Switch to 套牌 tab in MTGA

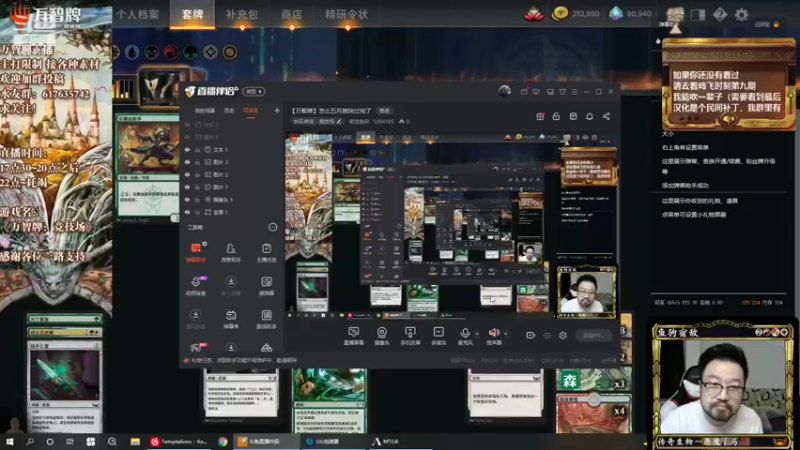[192, 14]
